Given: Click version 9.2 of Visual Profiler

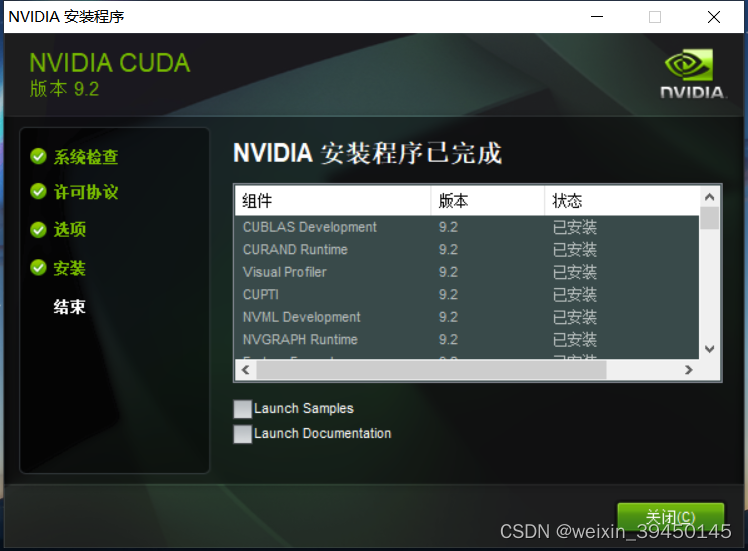Looking at the screenshot, I should (448, 272).
